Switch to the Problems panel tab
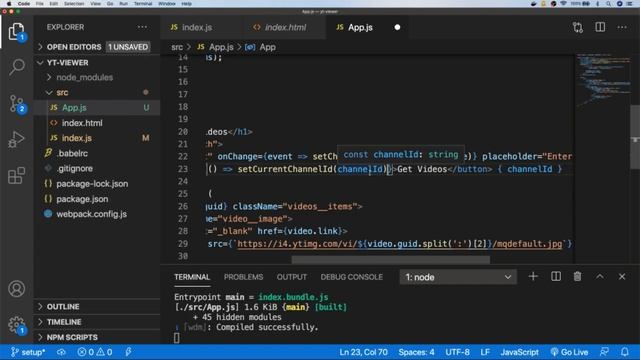This screenshot has width=640, height=360. 243,277
